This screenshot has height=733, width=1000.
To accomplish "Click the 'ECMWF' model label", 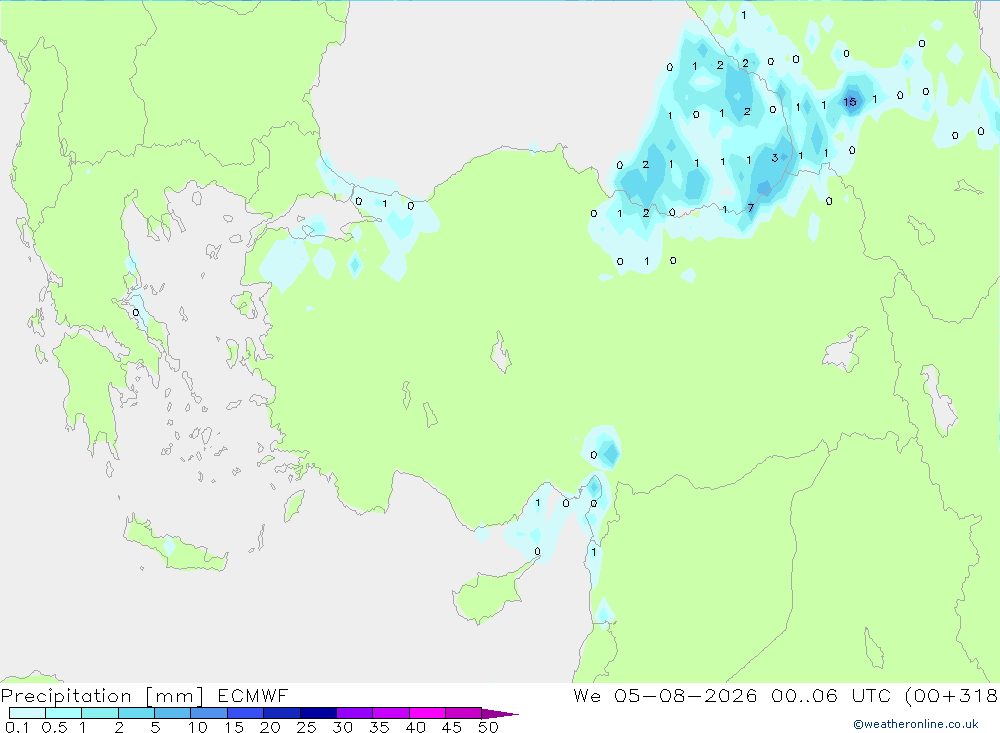I will pos(253,696).
